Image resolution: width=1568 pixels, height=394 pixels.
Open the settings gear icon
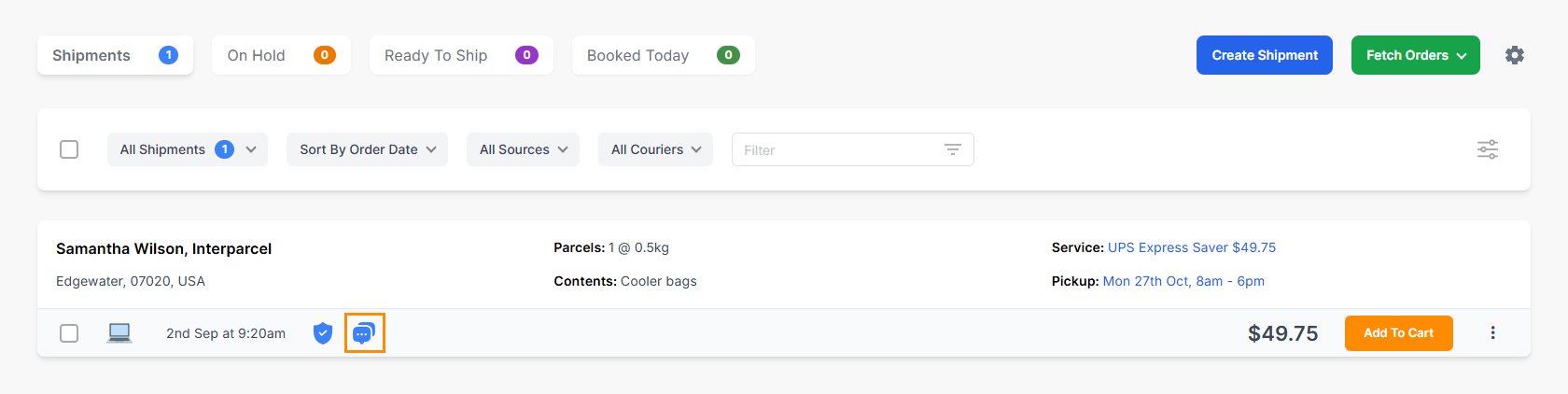click(1514, 55)
